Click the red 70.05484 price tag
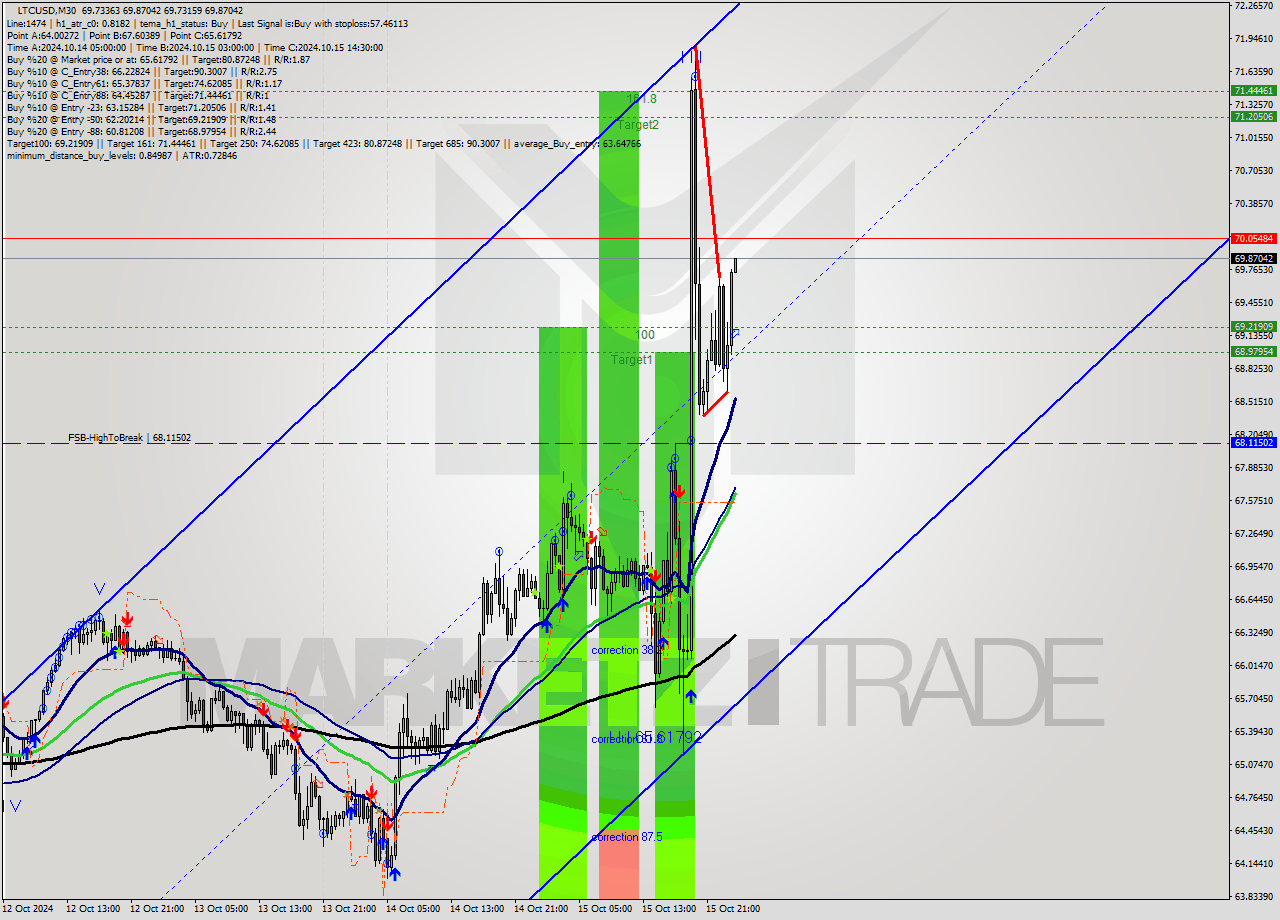This screenshot has height=920, width=1280. pyautogui.click(x=1254, y=239)
